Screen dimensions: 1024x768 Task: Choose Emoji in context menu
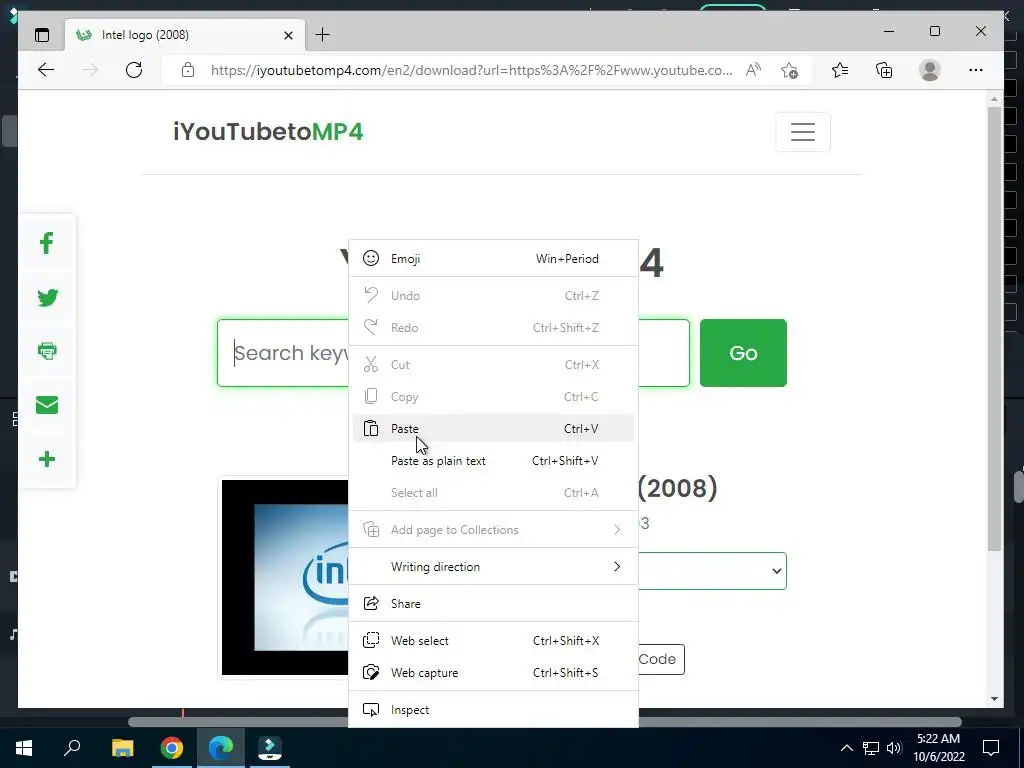tap(493, 259)
